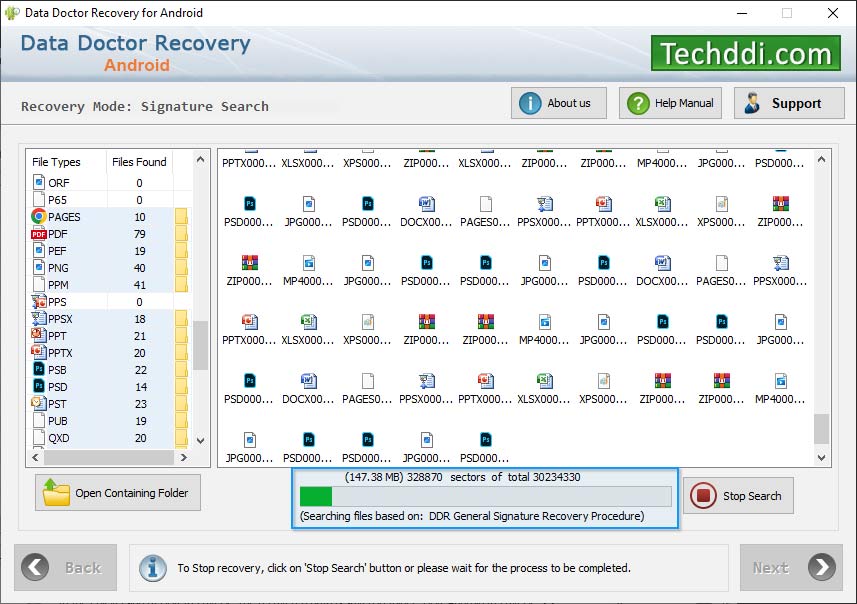The image size is (857, 604).
Task: Click the PPSX files found count 18
Action: (x=140, y=319)
